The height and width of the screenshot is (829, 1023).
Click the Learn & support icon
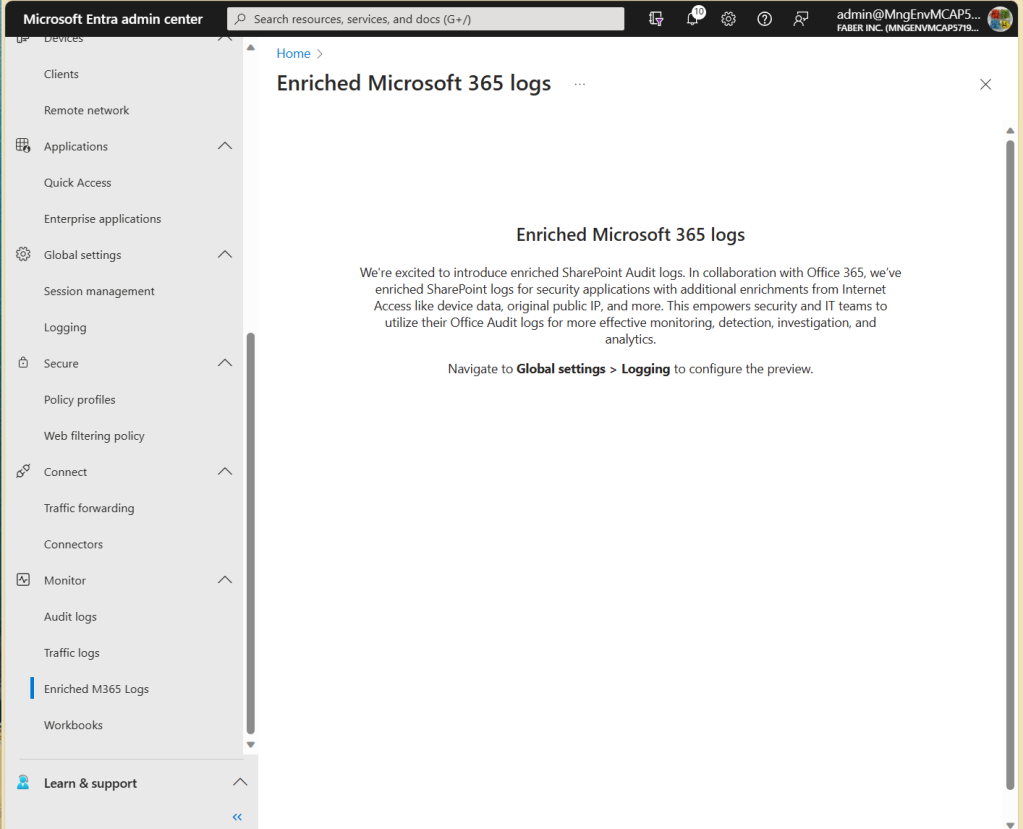tap(23, 783)
